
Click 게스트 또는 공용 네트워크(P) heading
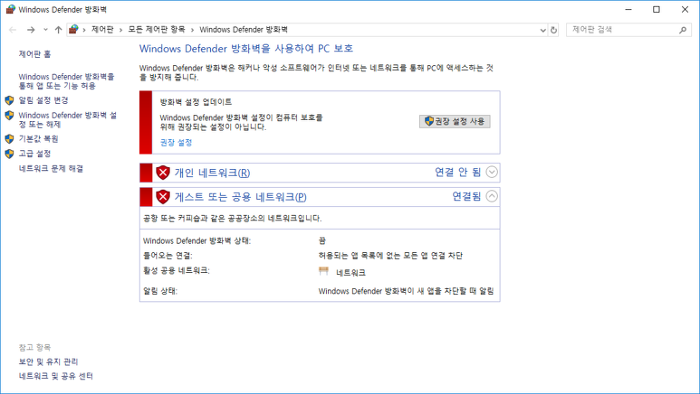tap(240, 197)
